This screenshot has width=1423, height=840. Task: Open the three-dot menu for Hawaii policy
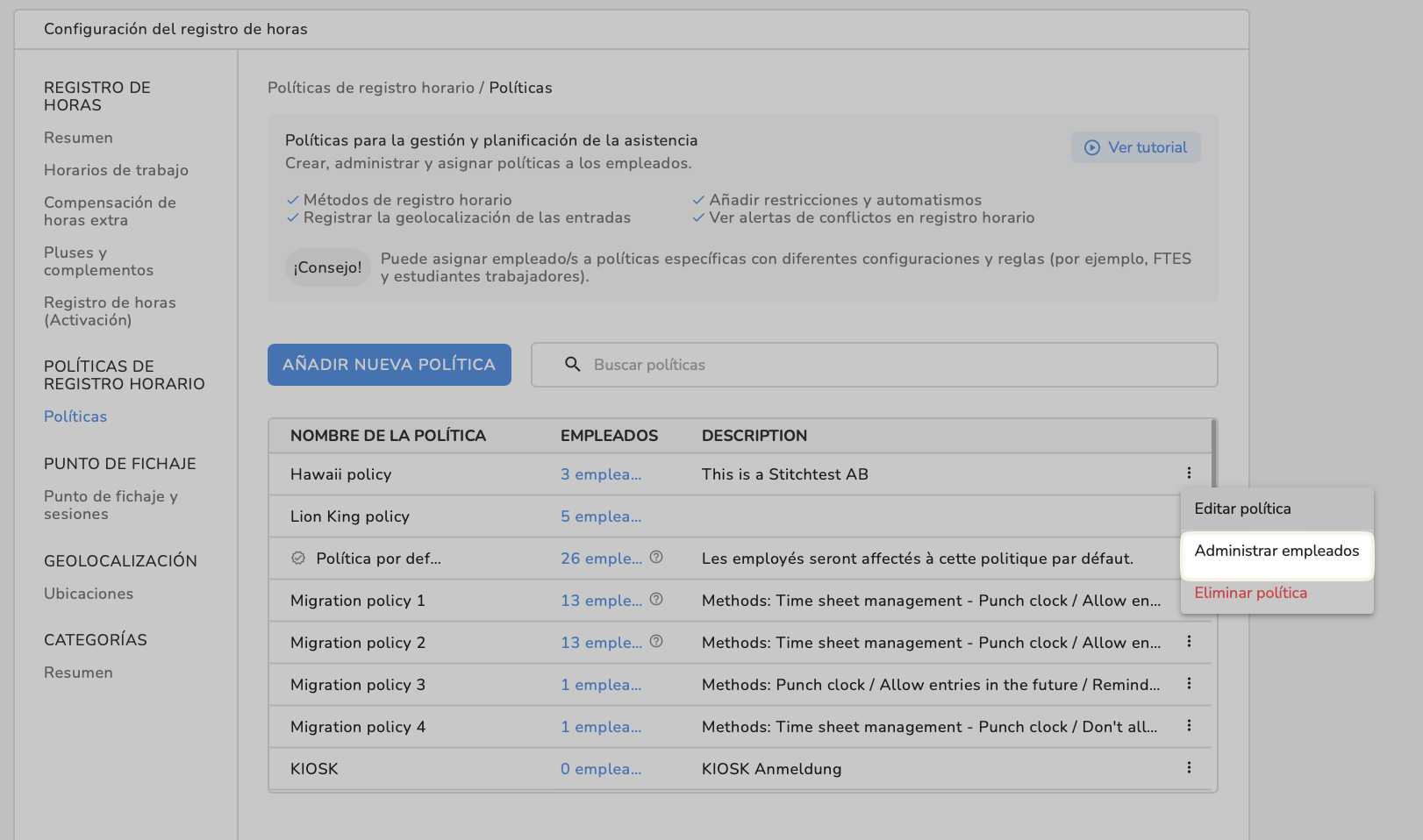click(1189, 473)
